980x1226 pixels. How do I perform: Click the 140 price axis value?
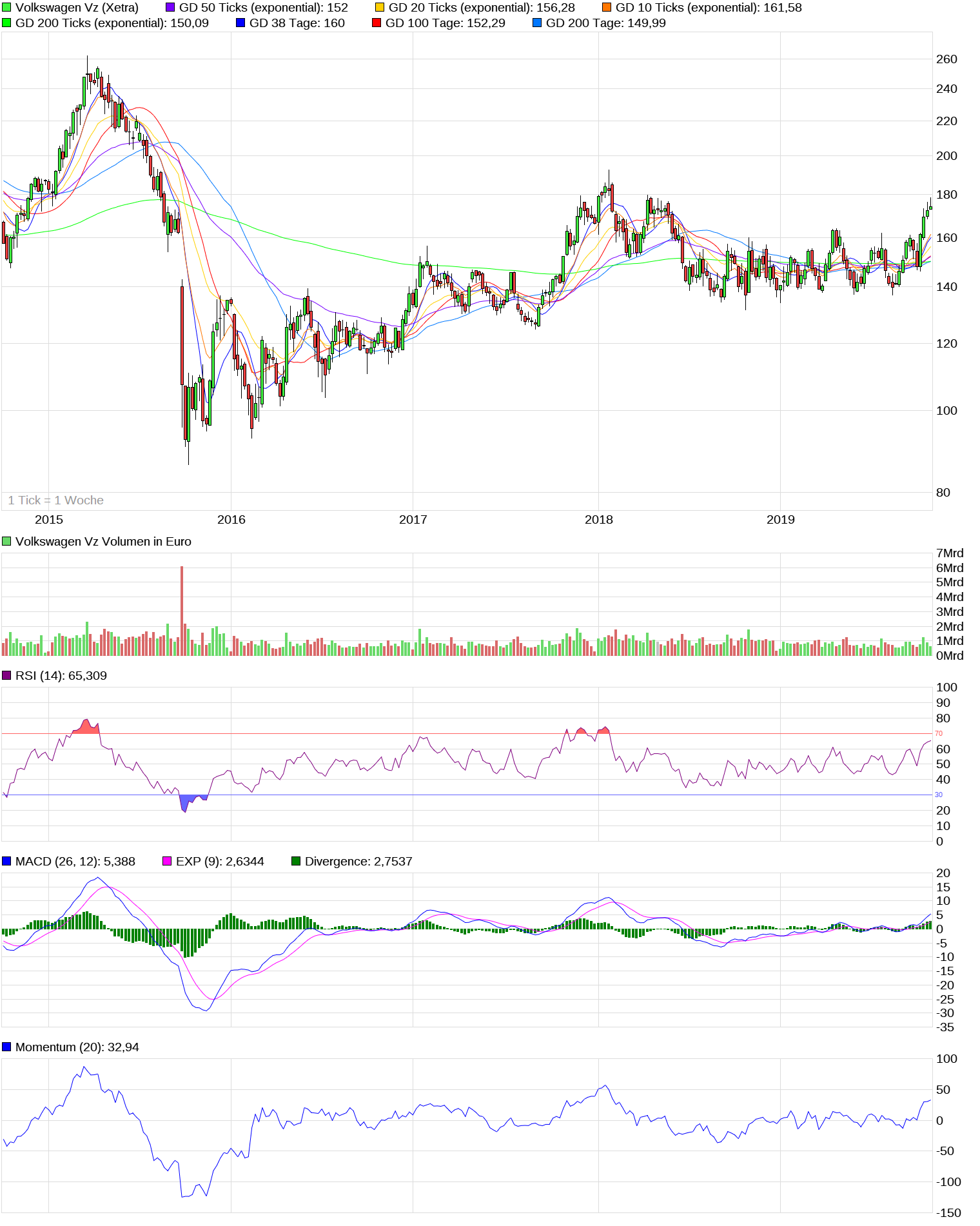946,287
